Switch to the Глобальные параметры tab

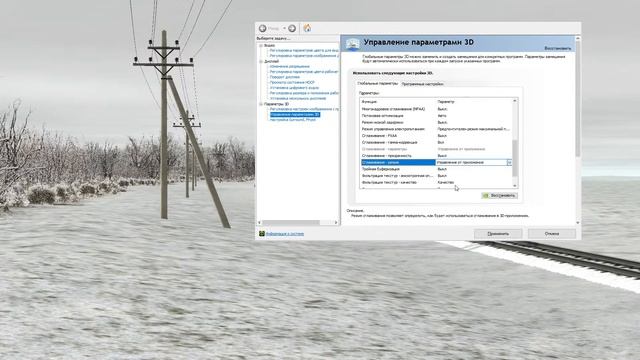(x=377, y=83)
